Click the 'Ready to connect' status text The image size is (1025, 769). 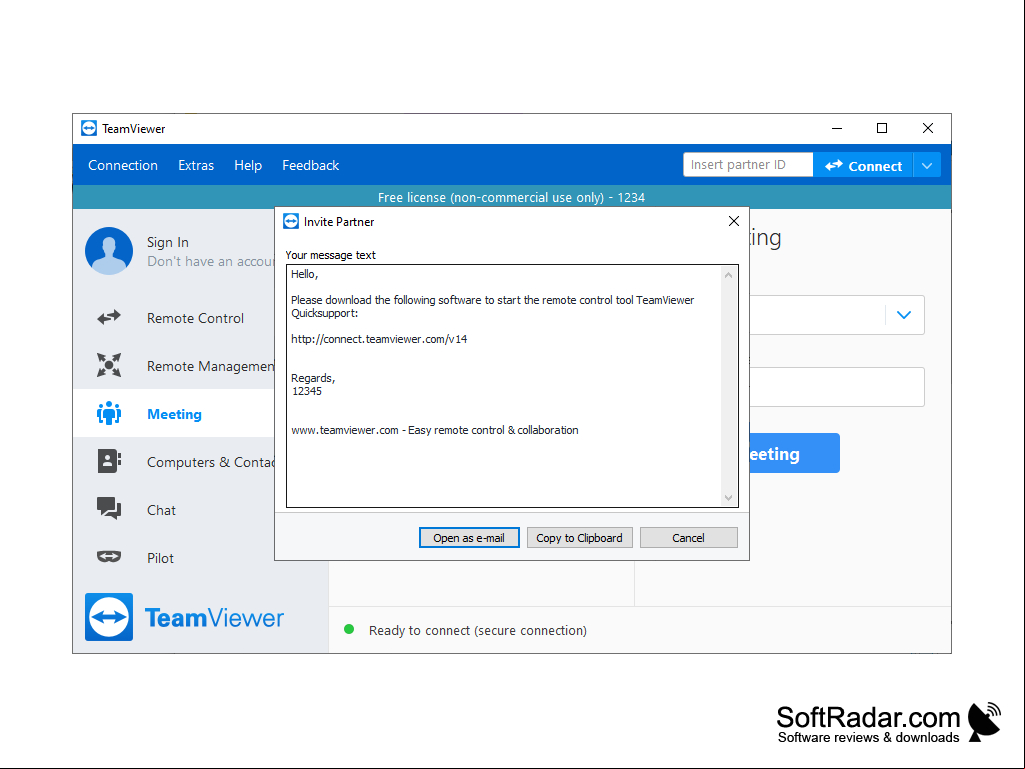click(x=478, y=630)
